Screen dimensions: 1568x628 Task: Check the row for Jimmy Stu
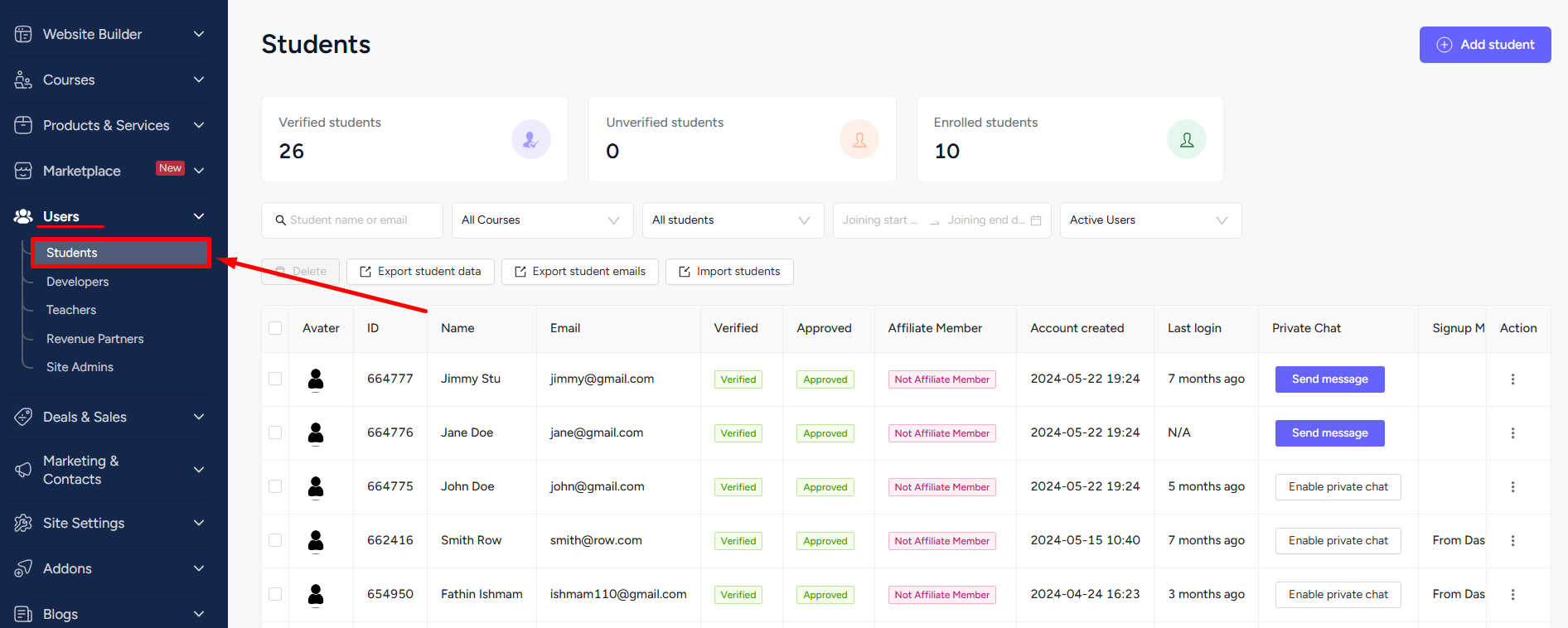coord(275,379)
